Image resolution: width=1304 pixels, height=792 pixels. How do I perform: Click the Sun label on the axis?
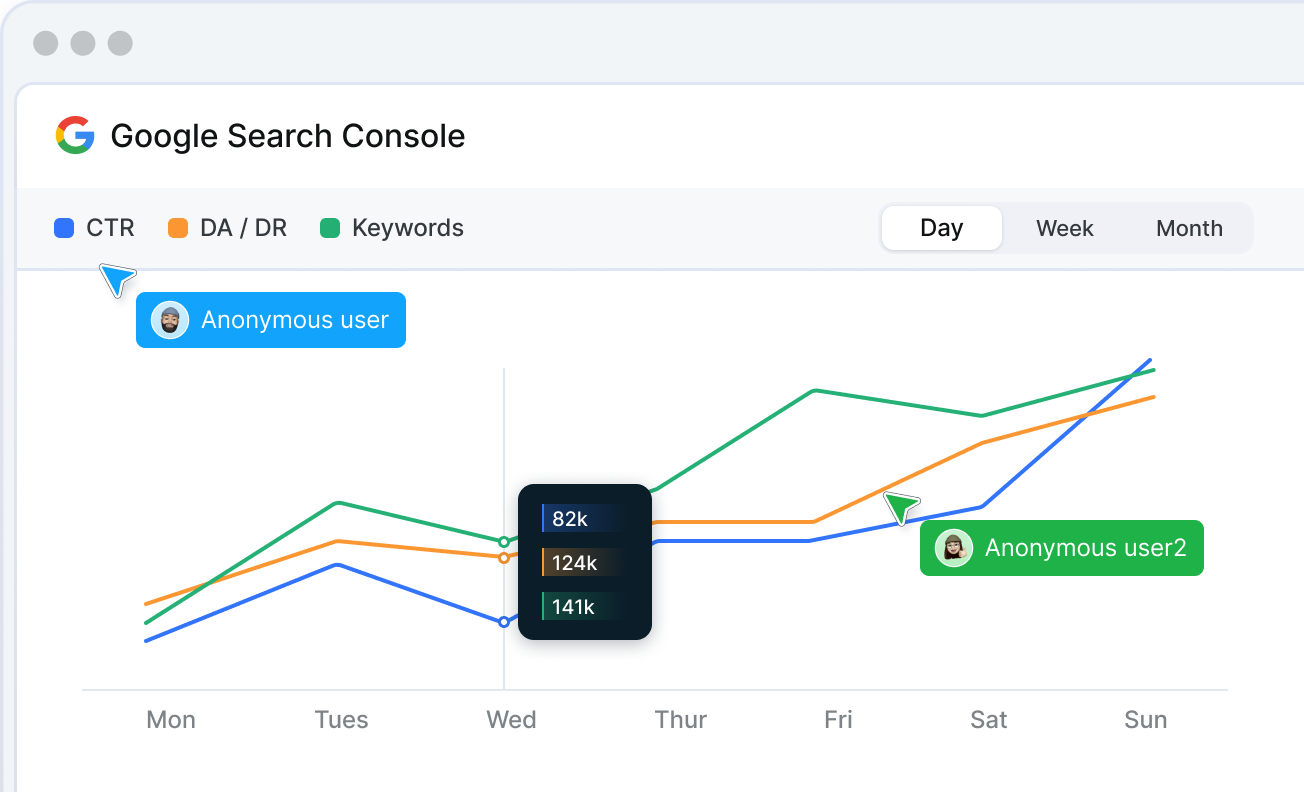coord(1145,720)
